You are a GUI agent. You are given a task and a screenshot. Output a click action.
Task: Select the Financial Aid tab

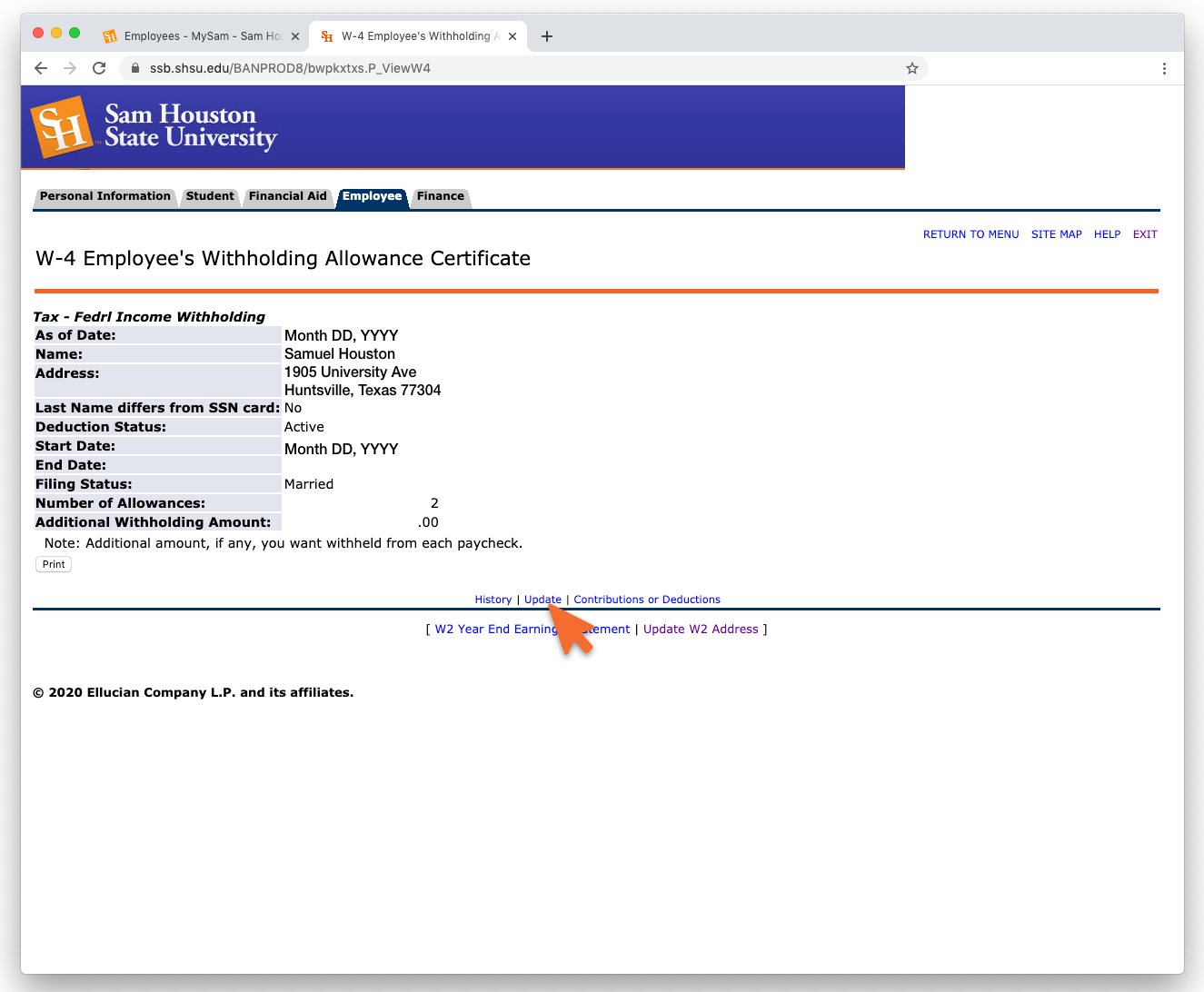coord(287,196)
